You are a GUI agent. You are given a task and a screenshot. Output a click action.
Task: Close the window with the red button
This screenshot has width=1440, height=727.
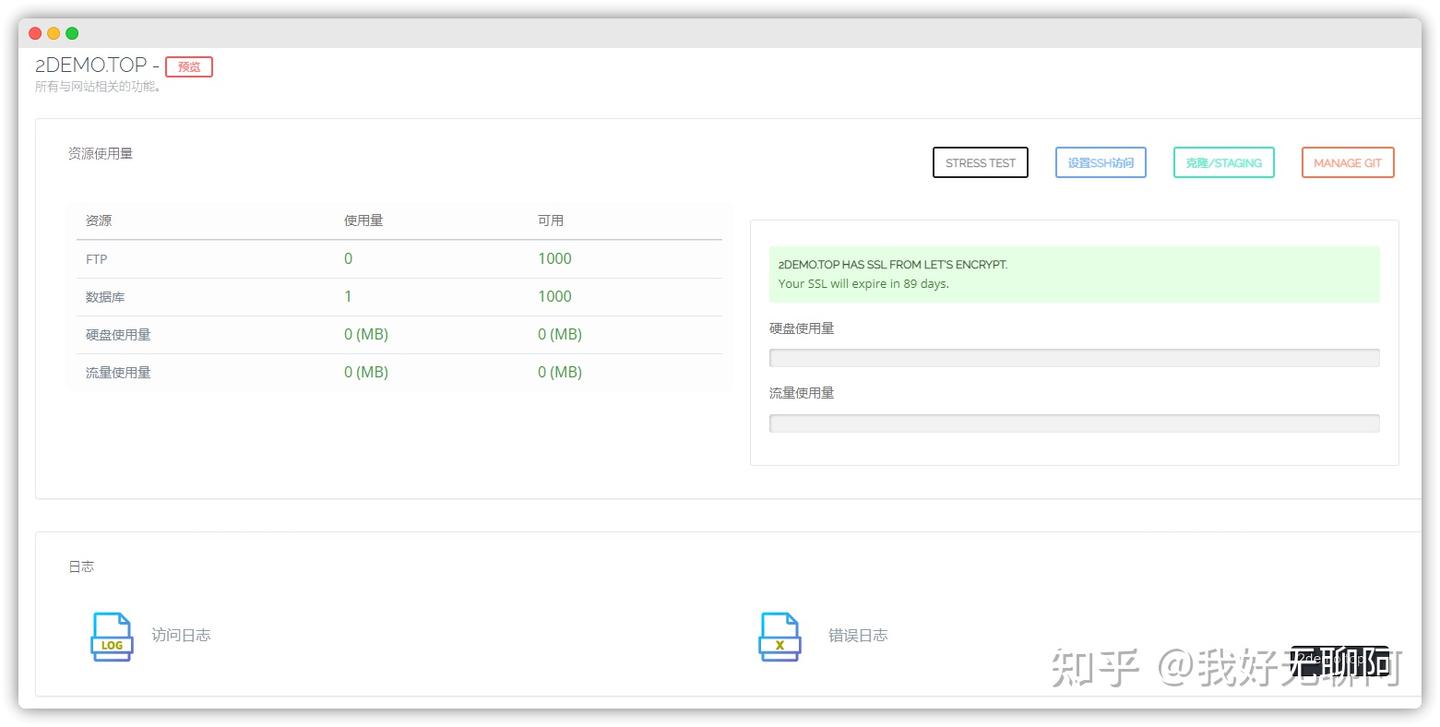tap(35, 33)
